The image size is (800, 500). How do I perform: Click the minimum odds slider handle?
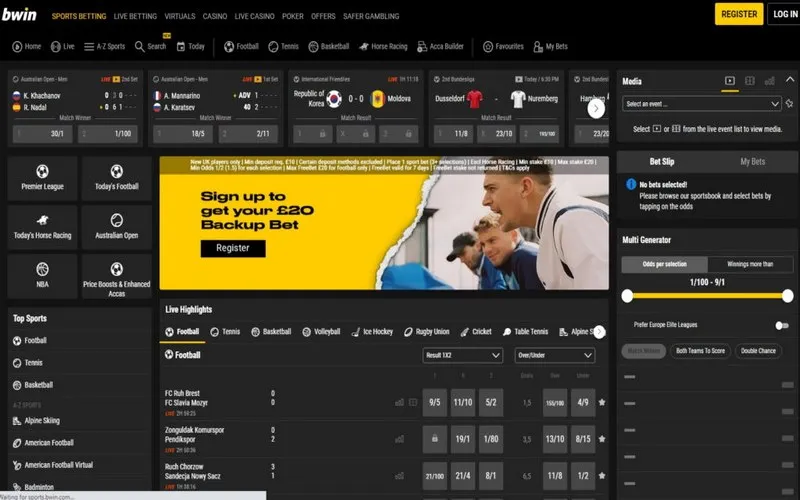click(x=628, y=296)
